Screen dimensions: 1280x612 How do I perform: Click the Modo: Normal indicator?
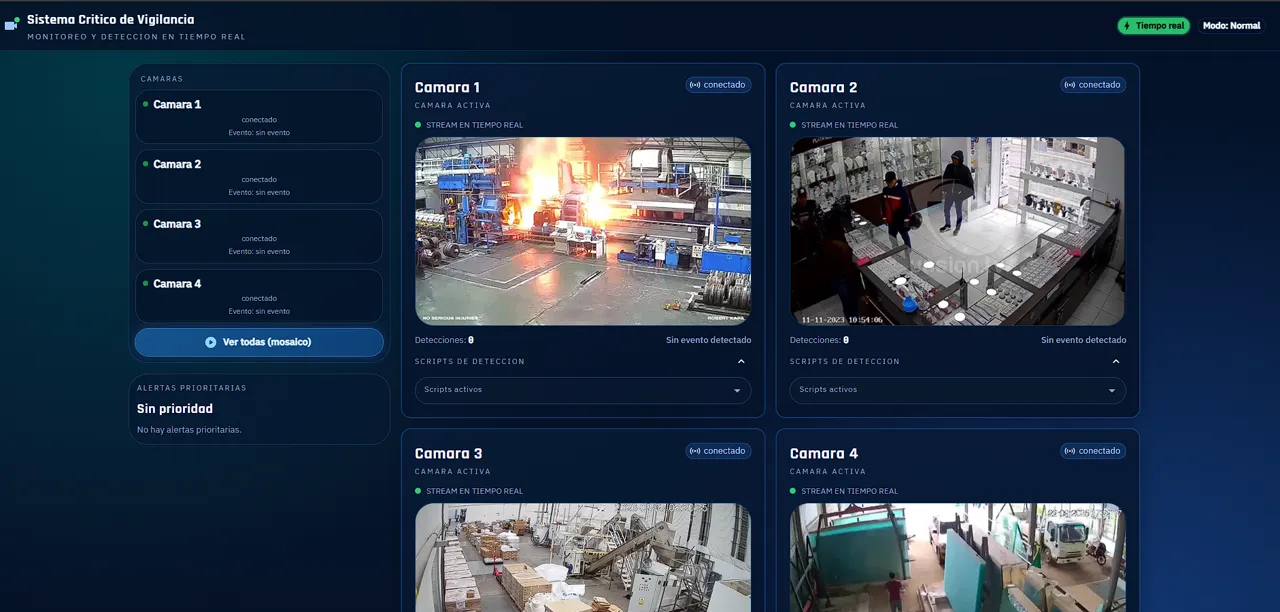pos(1231,26)
